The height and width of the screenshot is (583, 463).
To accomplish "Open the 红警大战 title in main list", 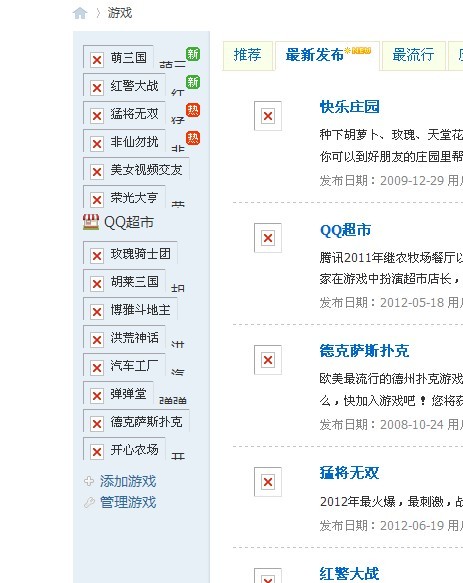I will point(350,573).
